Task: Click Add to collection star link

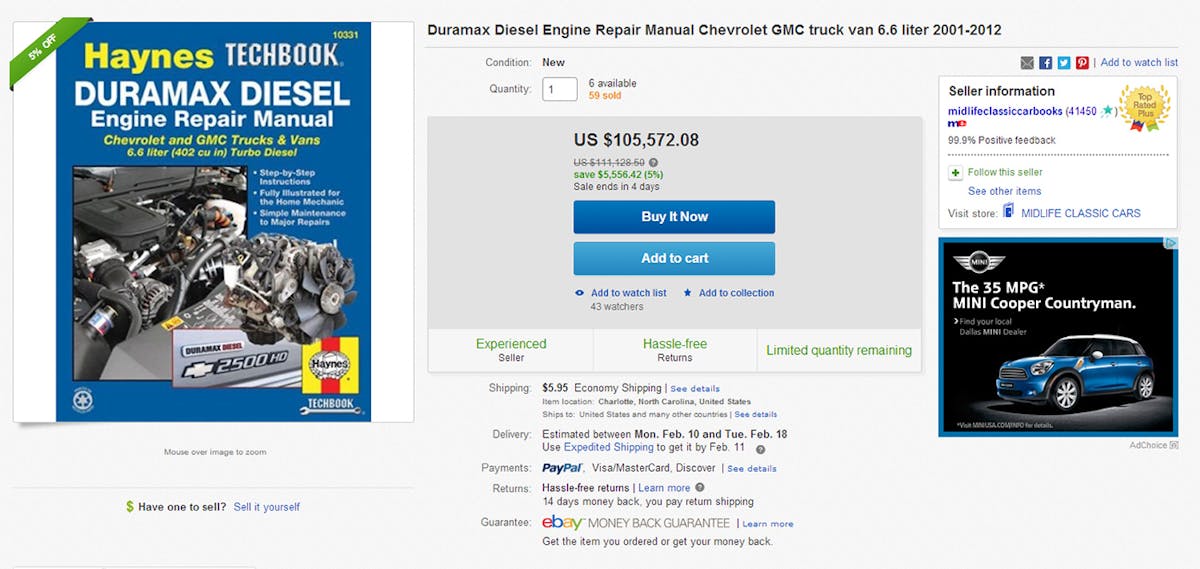Action: pyautogui.click(x=735, y=293)
